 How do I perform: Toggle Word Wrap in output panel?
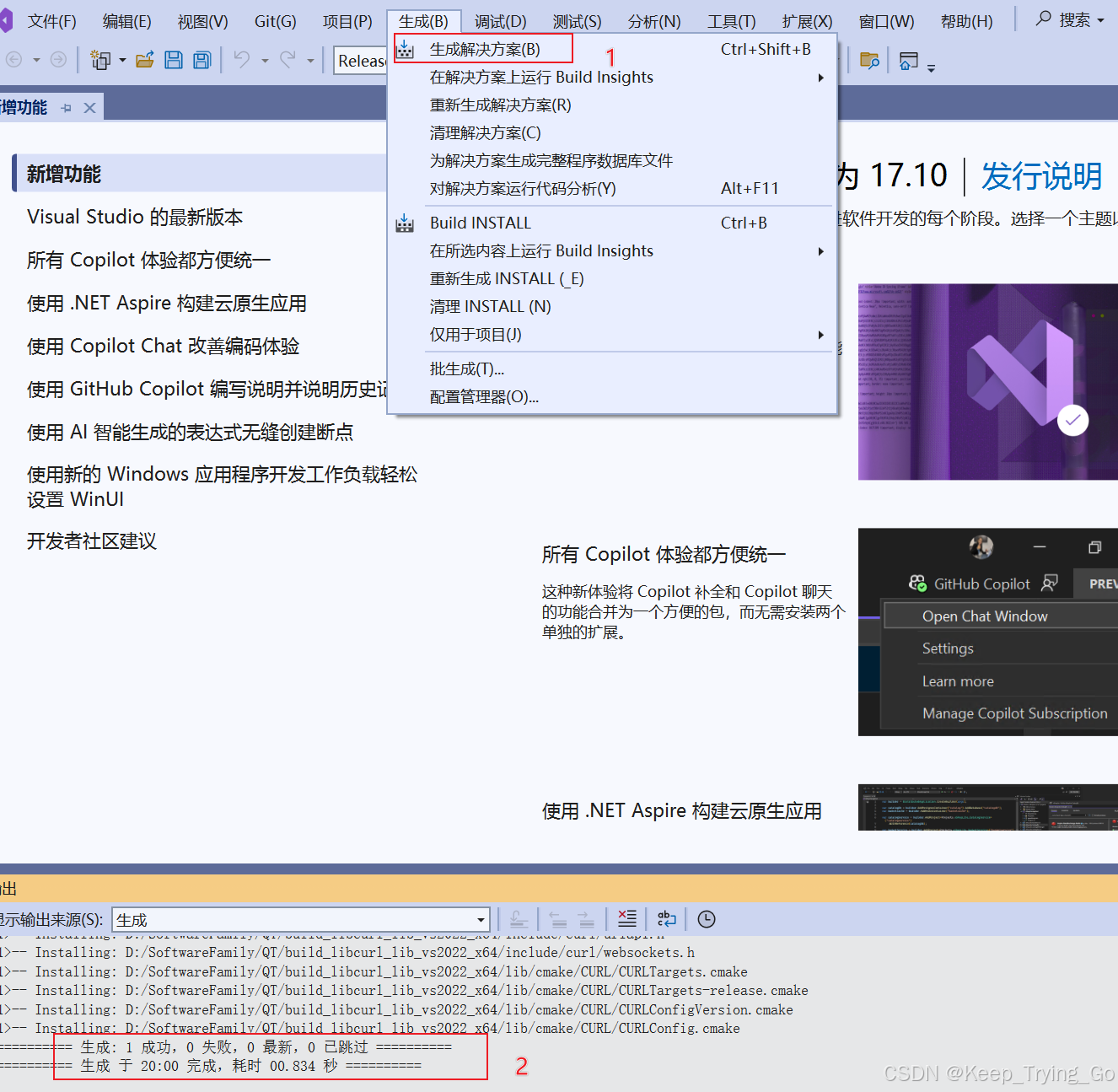point(667,919)
